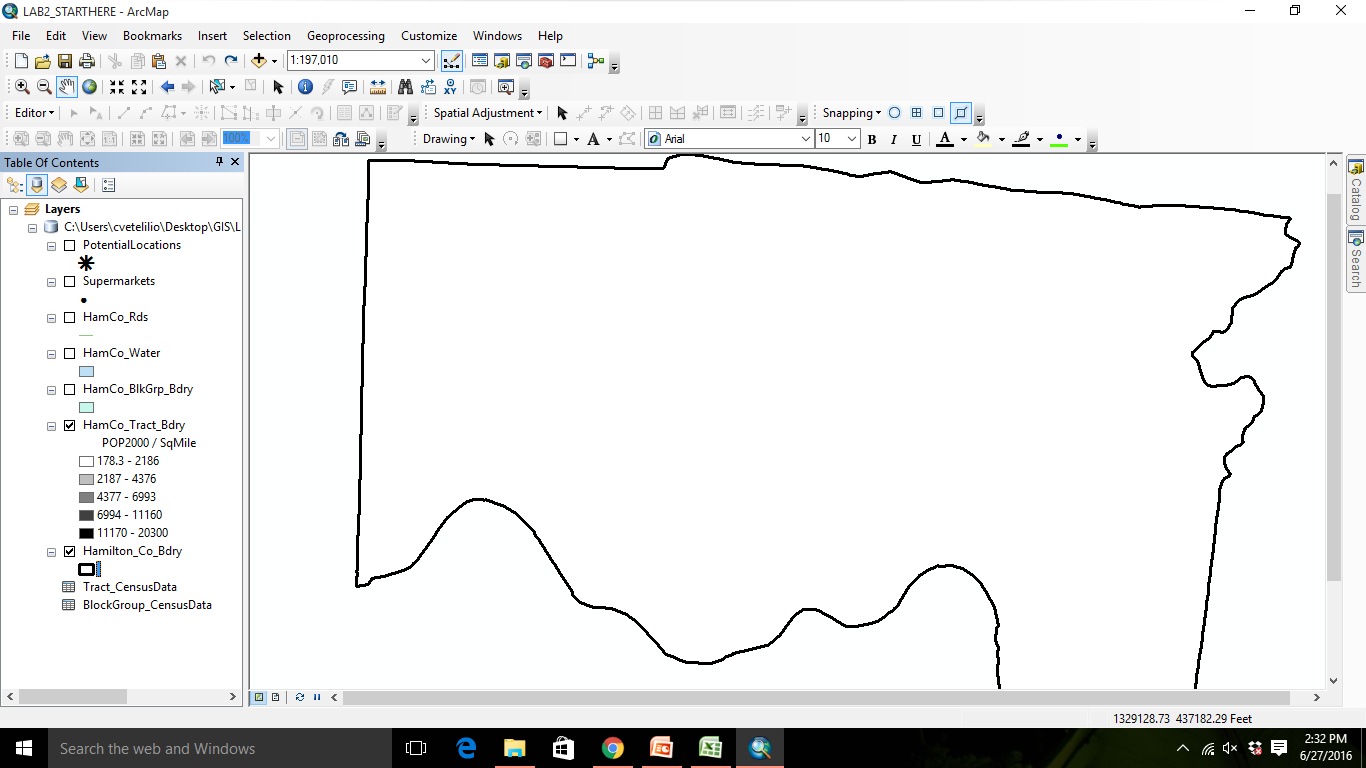Open the Windows menu
Viewport: 1366px width, 768px height.
pyautogui.click(x=497, y=36)
